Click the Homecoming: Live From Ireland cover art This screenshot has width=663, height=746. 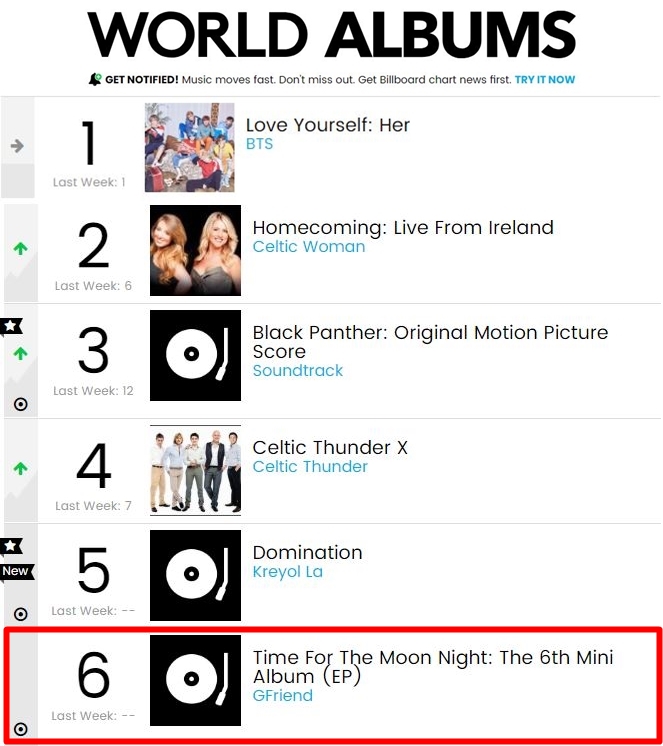tap(195, 250)
